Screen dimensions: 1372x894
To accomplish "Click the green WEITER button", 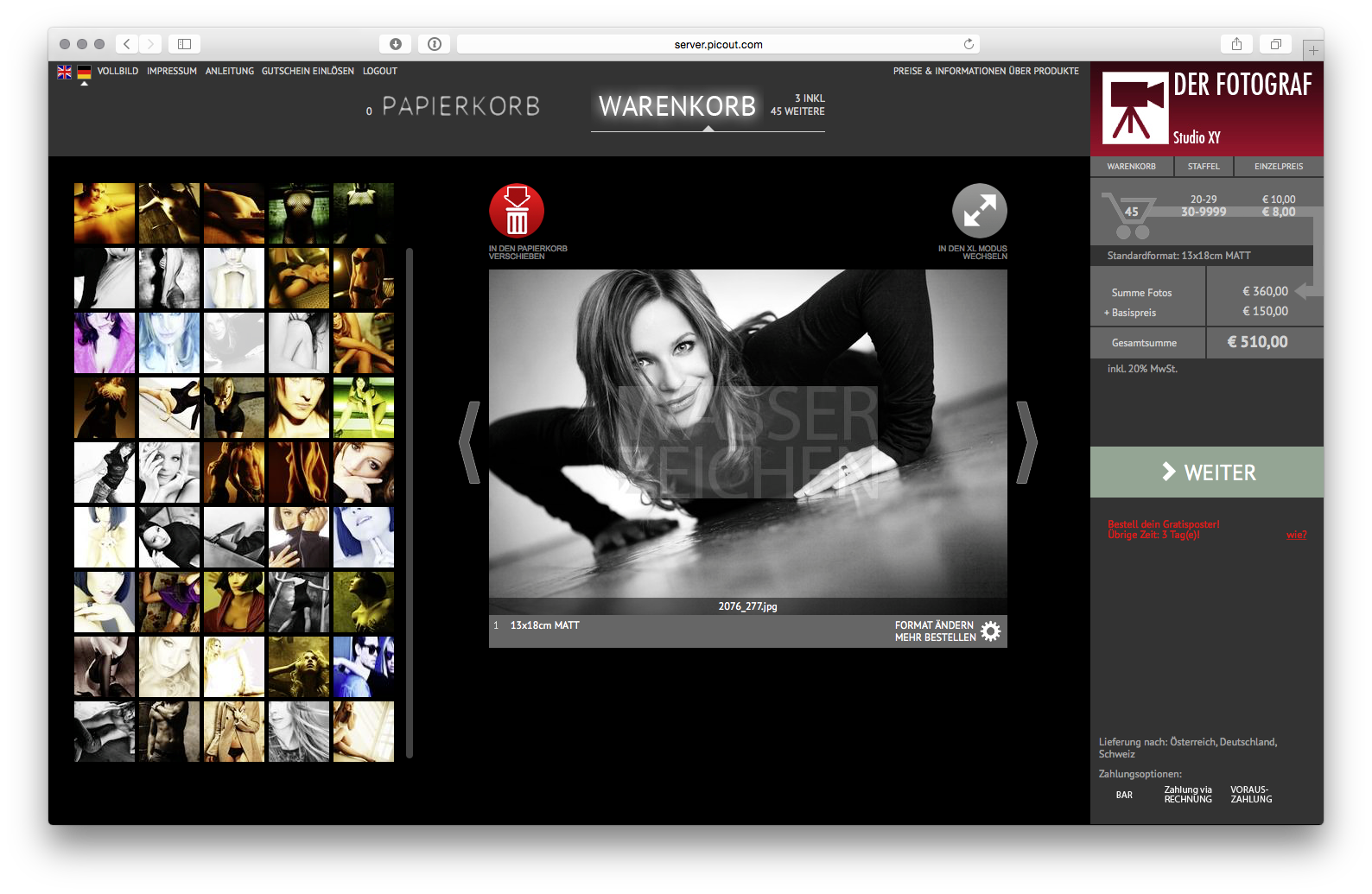I will (x=1207, y=472).
